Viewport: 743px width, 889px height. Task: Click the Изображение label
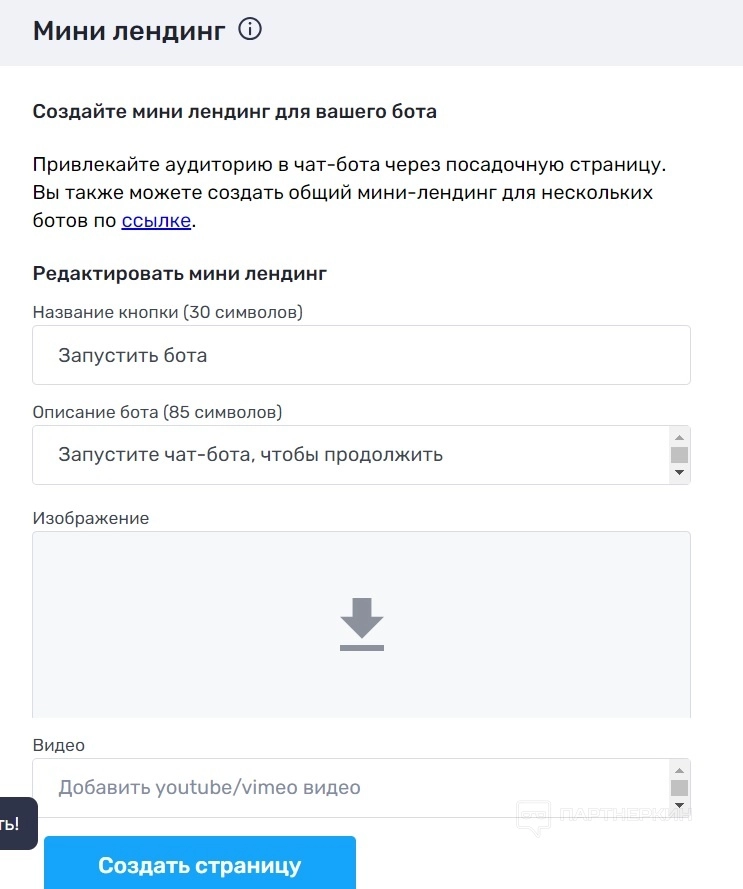91,518
